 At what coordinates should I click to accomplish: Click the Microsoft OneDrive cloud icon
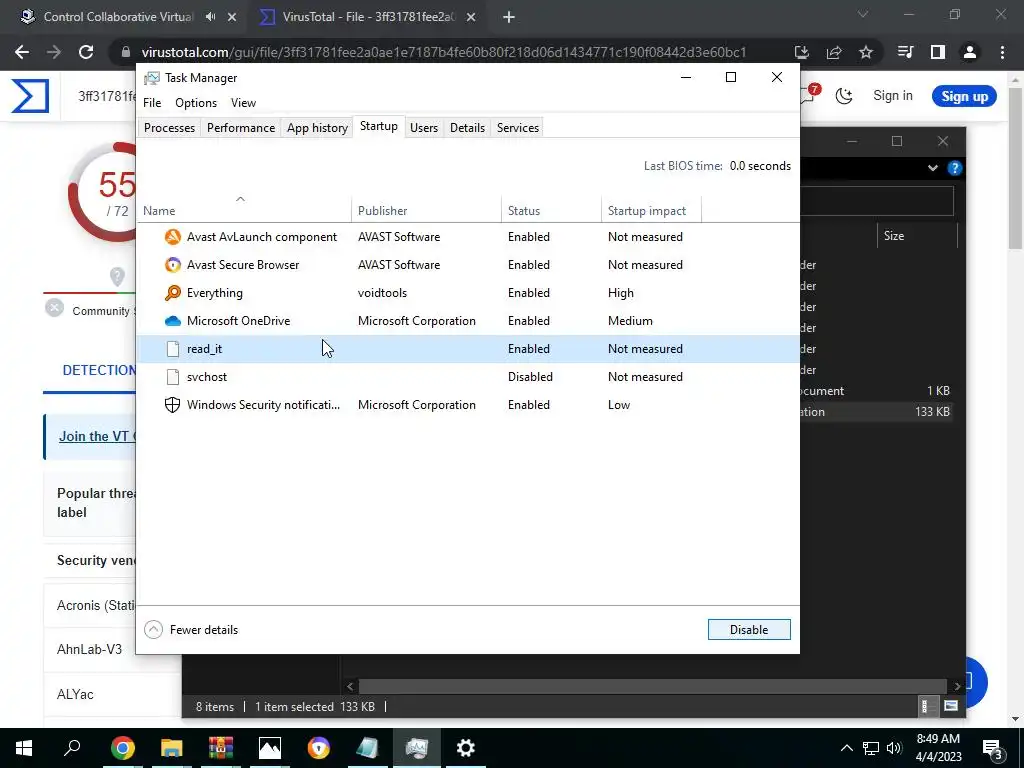(172, 321)
